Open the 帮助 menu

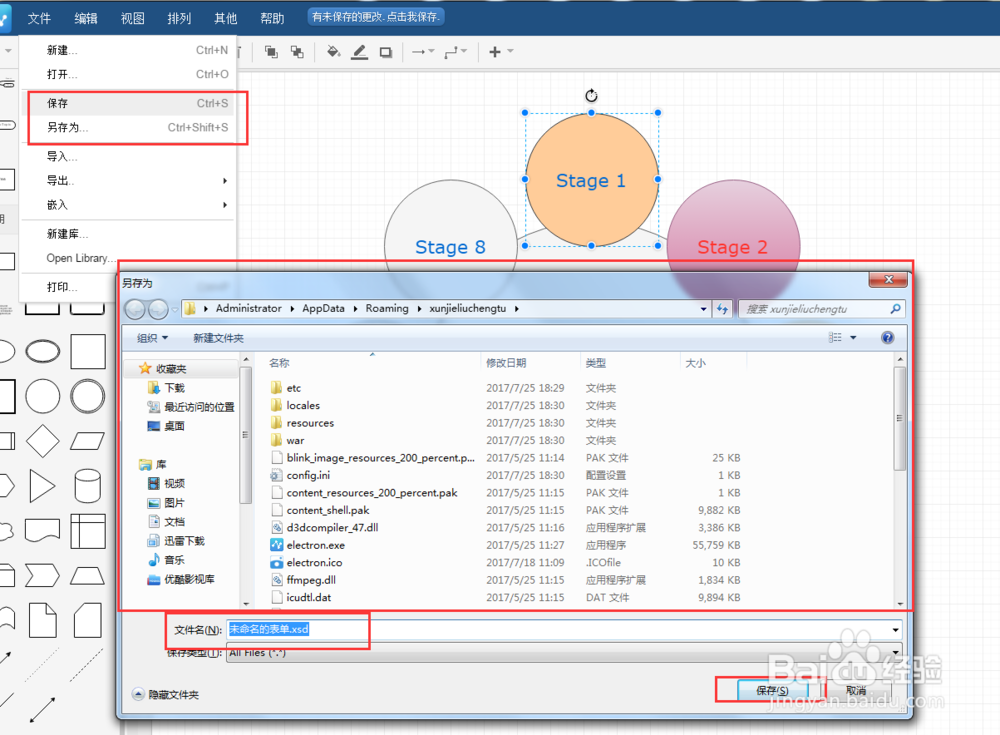coord(272,19)
